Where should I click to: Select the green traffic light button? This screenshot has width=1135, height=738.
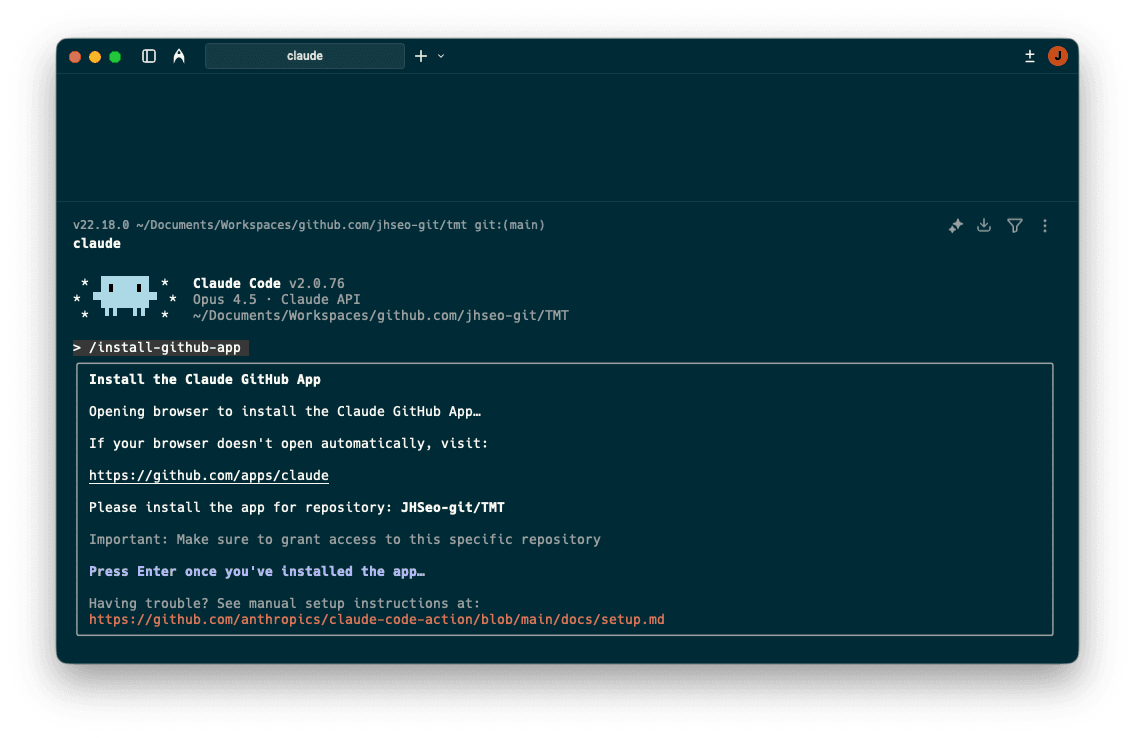(115, 57)
